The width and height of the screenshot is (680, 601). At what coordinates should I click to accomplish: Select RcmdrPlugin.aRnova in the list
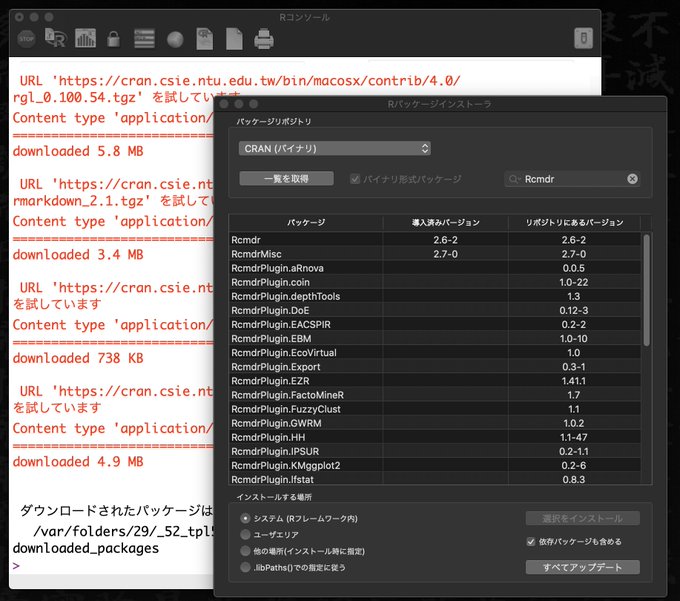[x=435, y=268]
